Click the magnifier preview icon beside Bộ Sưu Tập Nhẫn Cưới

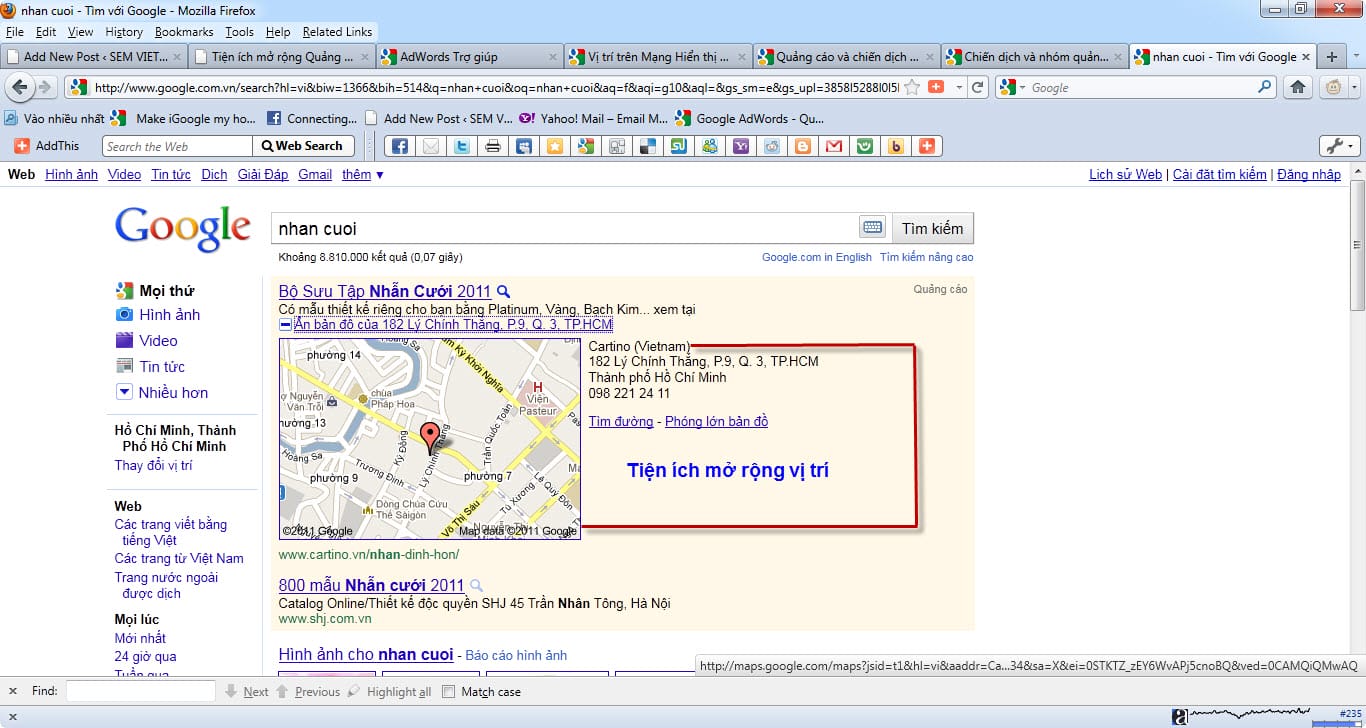(x=504, y=292)
